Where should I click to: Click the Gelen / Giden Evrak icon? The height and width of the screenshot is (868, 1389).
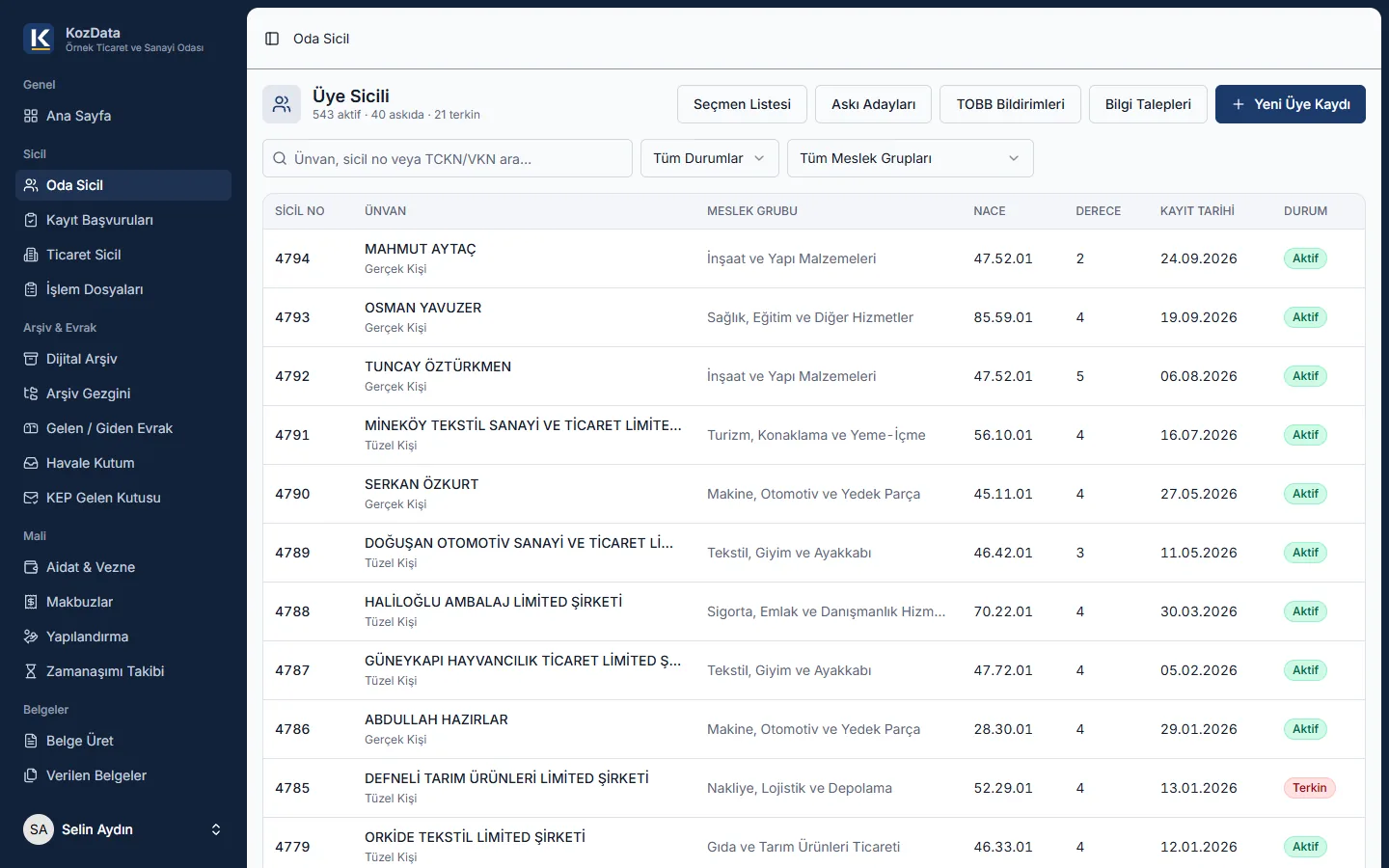click(31, 428)
